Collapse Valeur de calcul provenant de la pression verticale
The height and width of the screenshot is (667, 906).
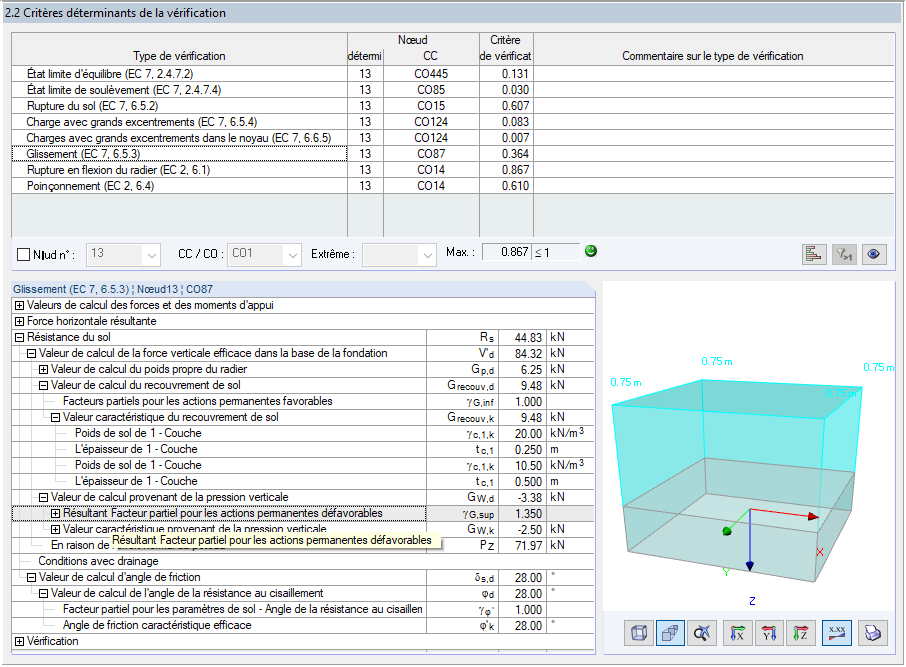43,497
